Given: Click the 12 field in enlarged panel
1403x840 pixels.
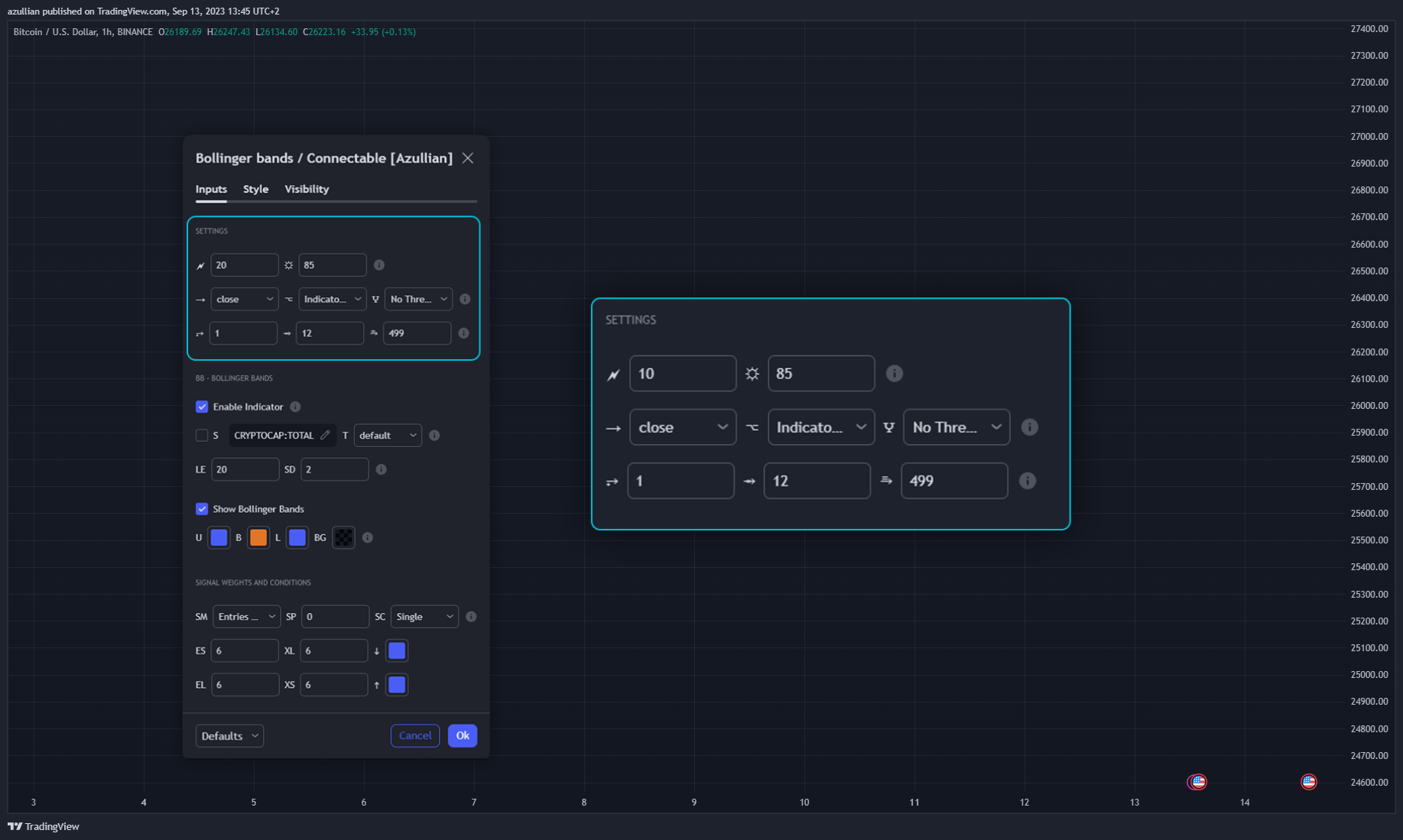Looking at the screenshot, I should coord(817,480).
